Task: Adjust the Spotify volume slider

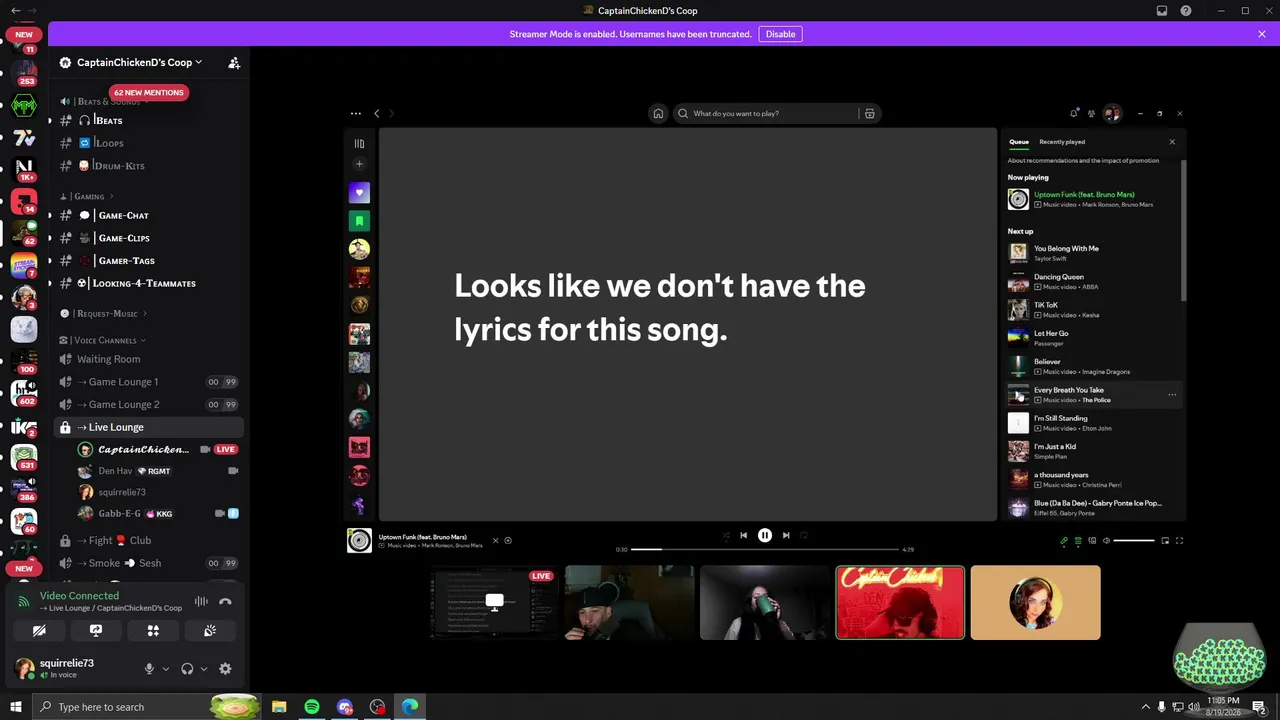Action: tap(1134, 540)
